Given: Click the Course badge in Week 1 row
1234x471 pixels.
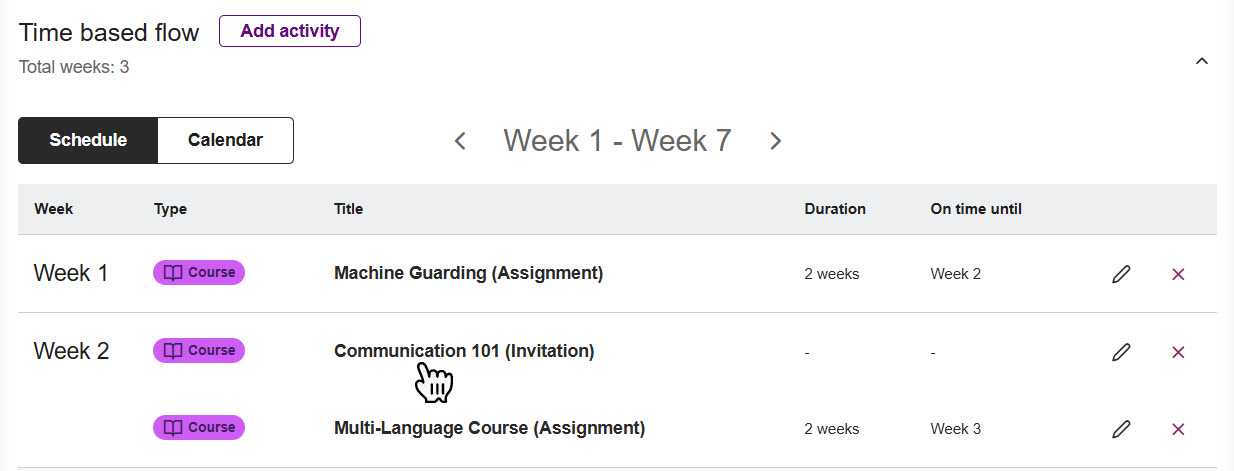Looking at the screenshot, I should (198, 272).
